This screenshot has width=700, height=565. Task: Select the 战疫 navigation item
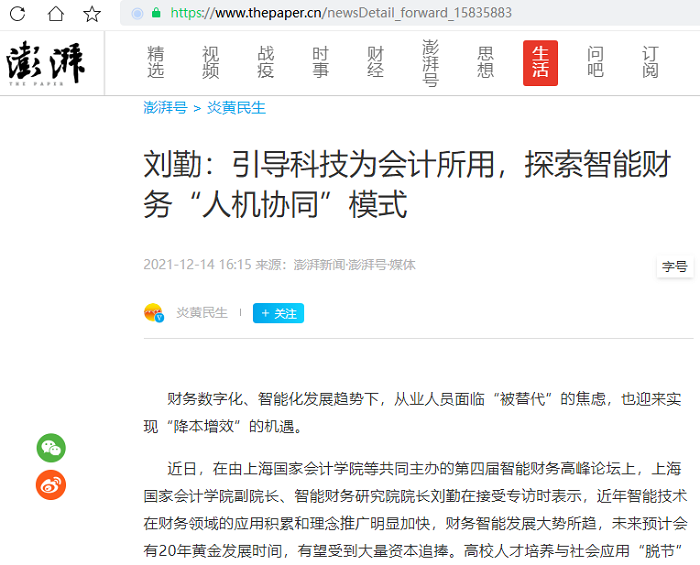pyautogui.click(x=265, y=63)
